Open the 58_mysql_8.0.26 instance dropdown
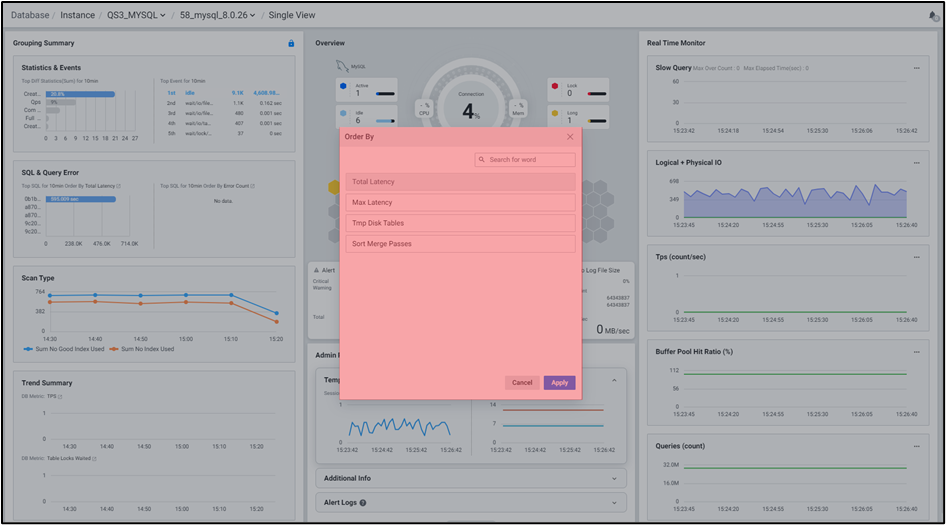946x525 pixels. 217,15
